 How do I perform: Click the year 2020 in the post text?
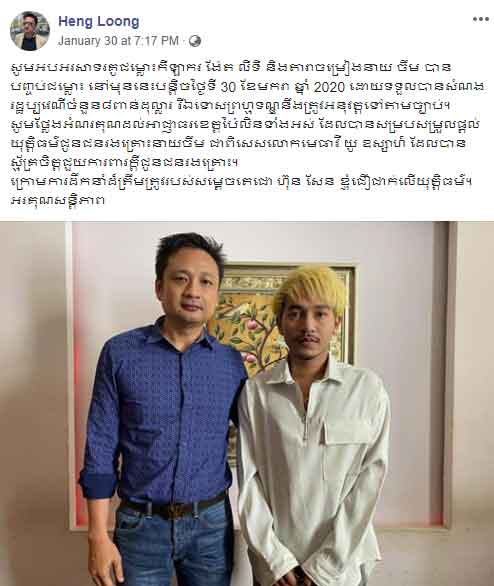(x=329, y=87)
